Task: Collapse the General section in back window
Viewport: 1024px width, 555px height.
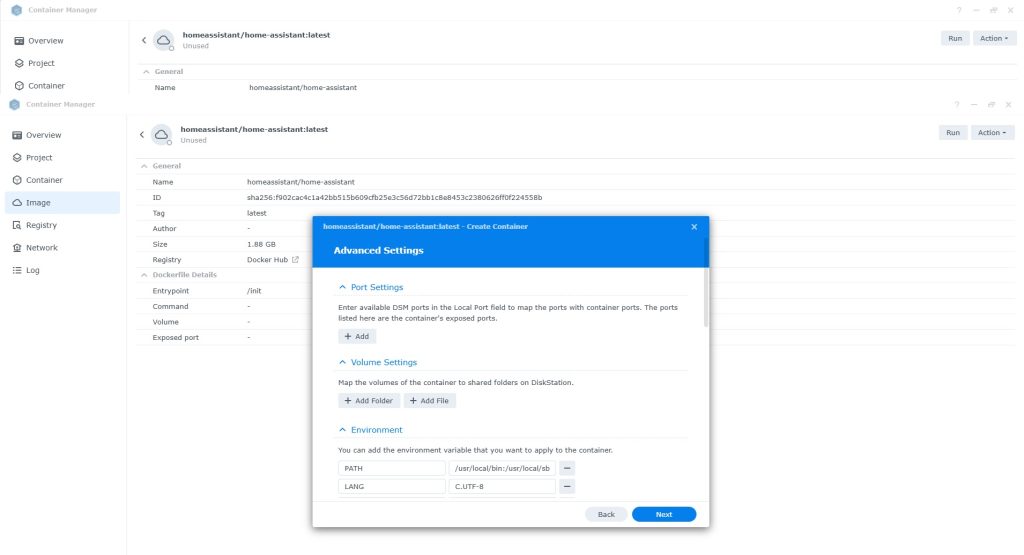Action: (x=146, y=72)
